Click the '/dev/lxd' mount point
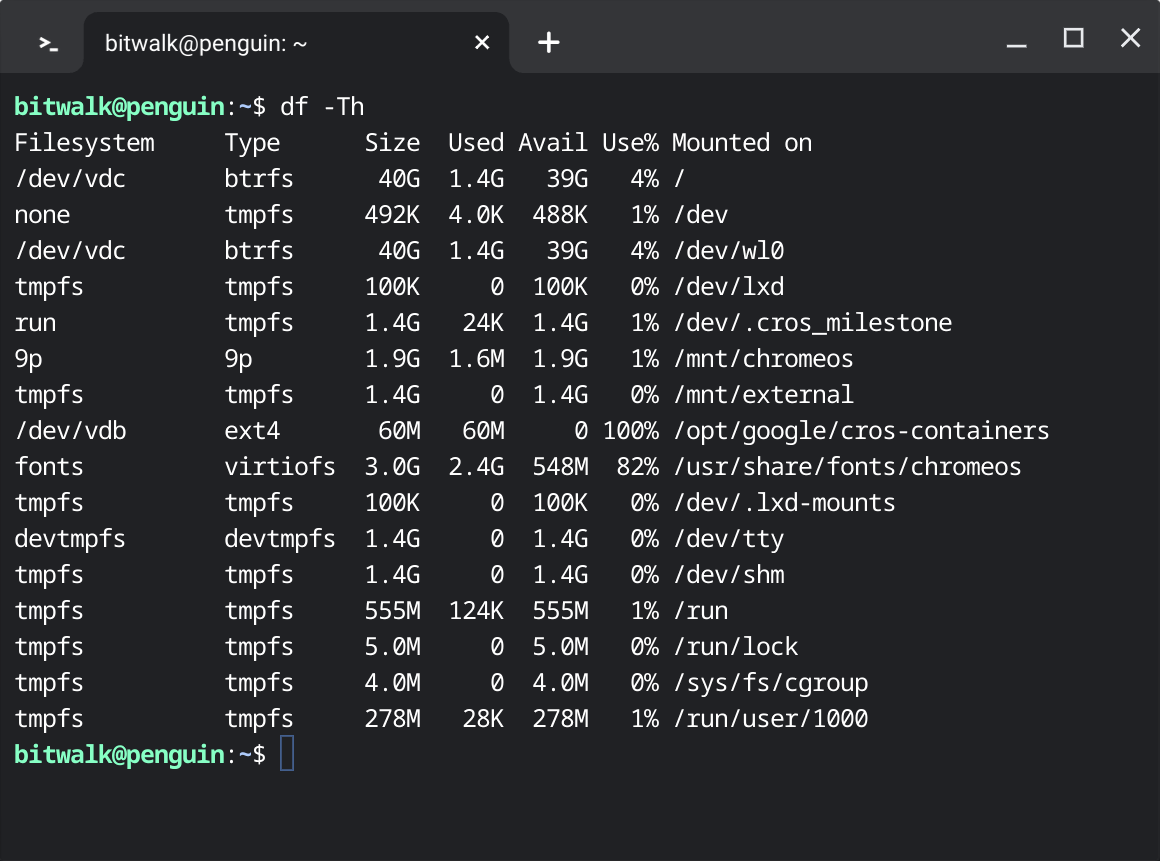 coord(728,287)
